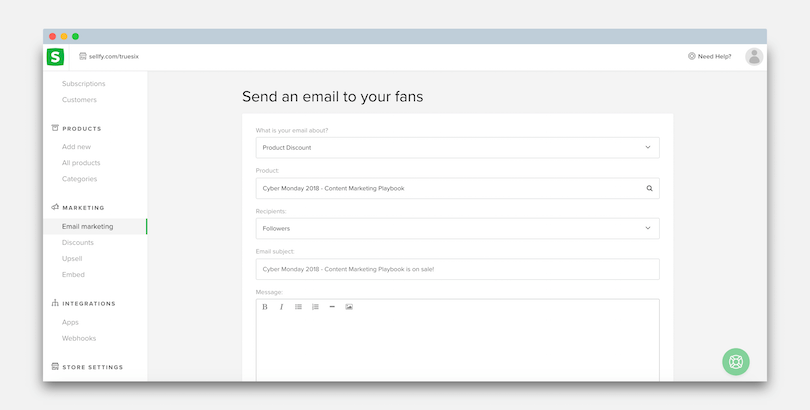Click the Product search field

[458, 188]
